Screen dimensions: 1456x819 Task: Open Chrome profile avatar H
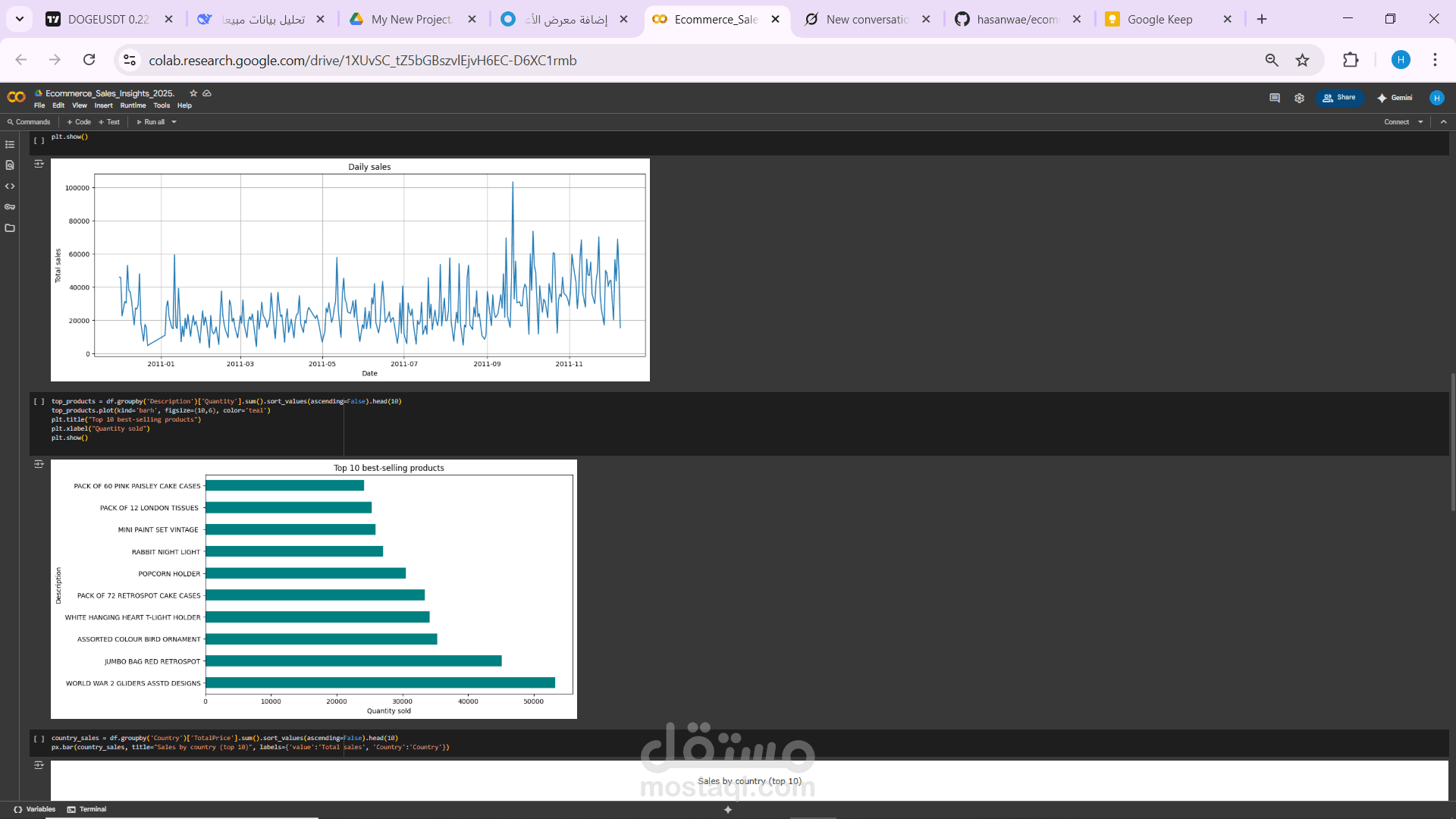[1401, 60]
